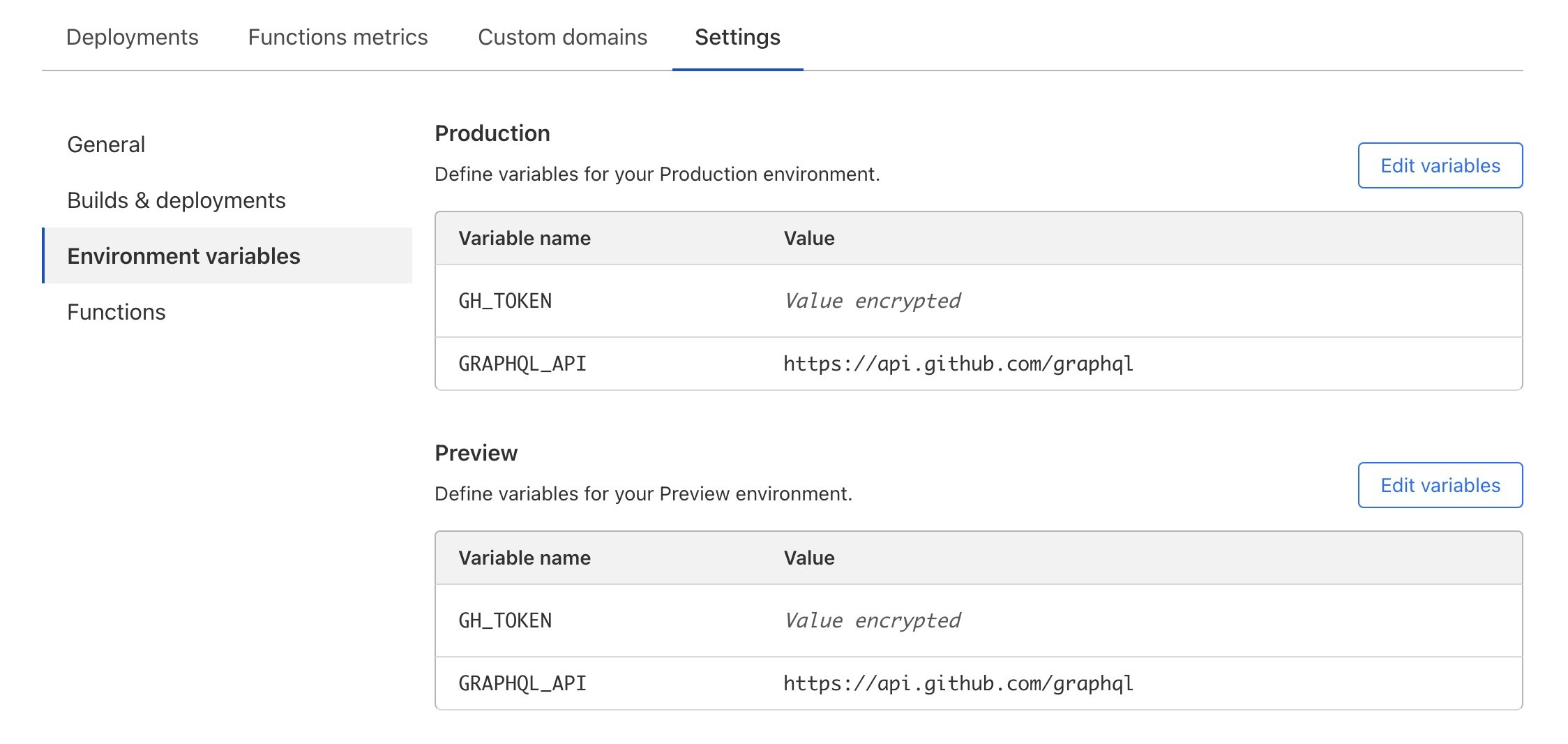
Task: Click Production table Variable name header
Action: coord(525,238)
